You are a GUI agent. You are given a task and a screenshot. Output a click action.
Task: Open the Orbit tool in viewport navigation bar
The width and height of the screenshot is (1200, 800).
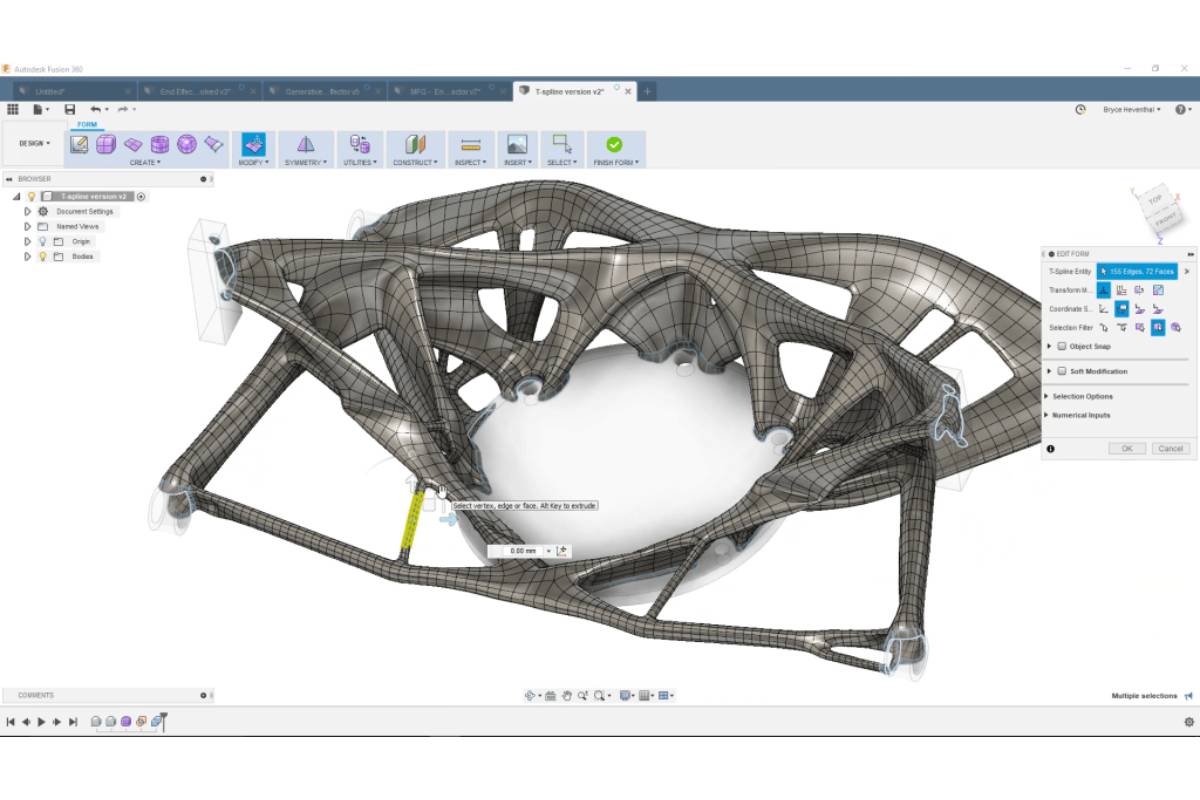[529, 694]
